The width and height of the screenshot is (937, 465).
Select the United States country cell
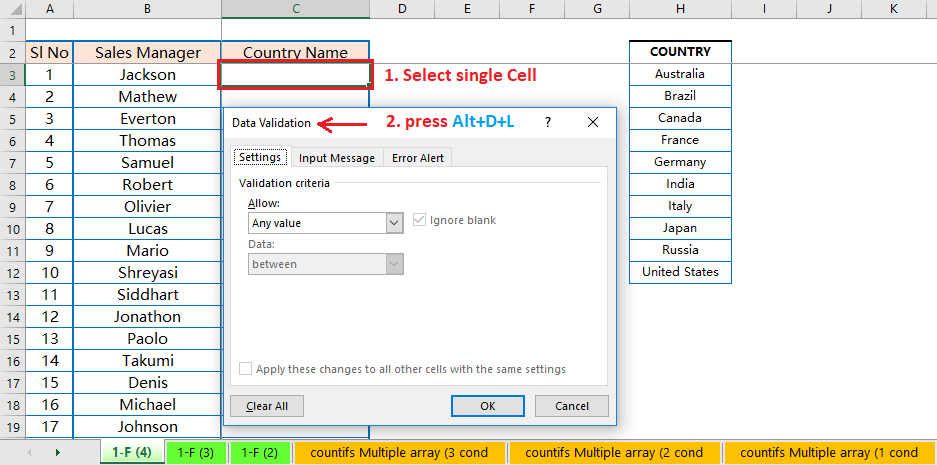point(680,272)
